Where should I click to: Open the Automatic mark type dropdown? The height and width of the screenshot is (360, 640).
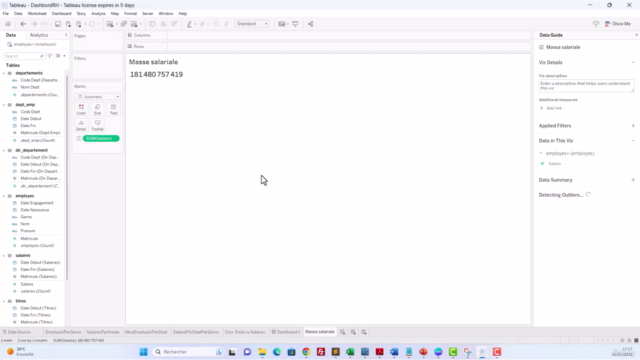[x=98, y=97]
